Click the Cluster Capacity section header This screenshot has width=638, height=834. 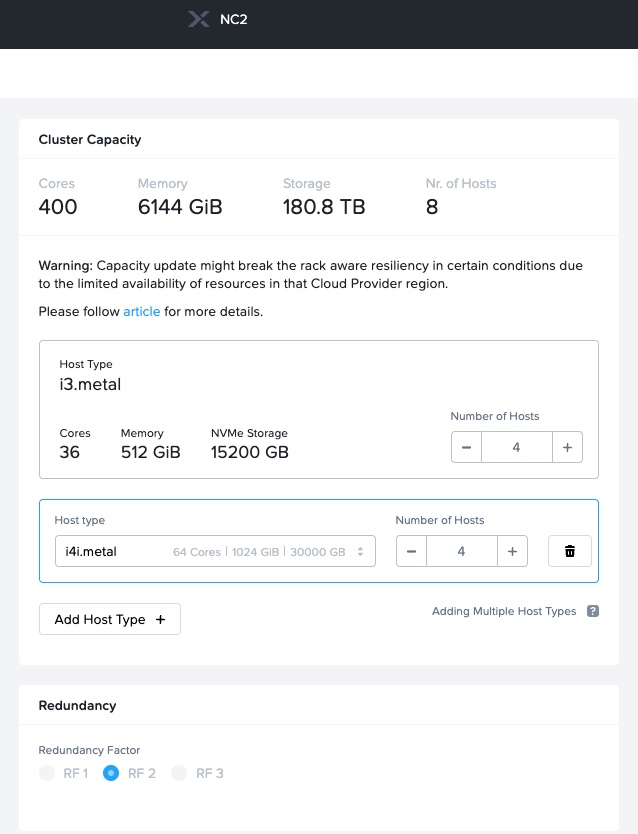90,139
